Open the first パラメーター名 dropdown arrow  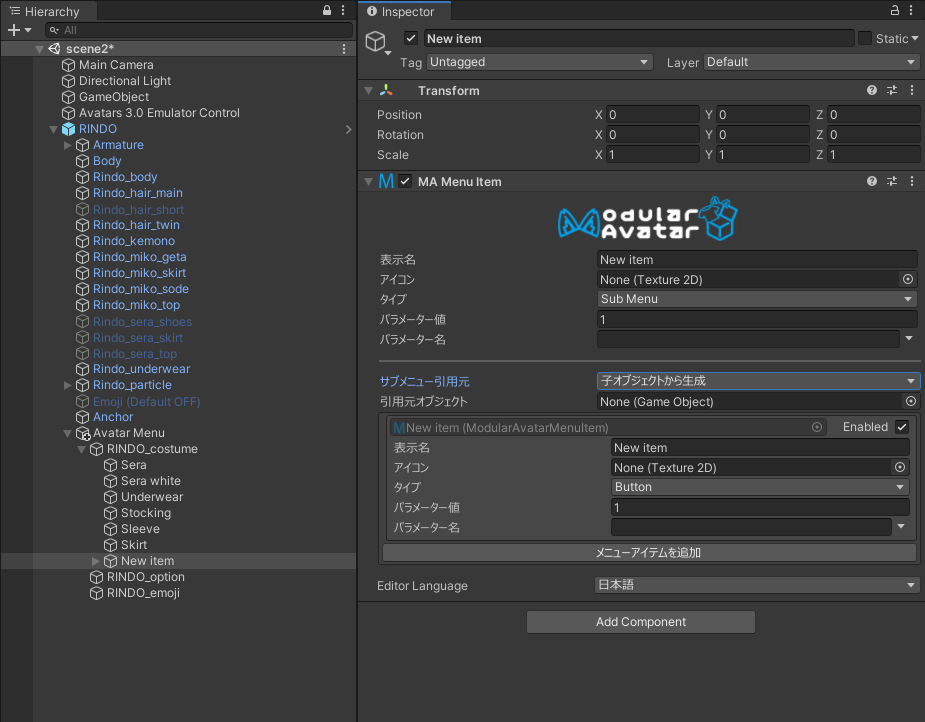tap(909, 339)
